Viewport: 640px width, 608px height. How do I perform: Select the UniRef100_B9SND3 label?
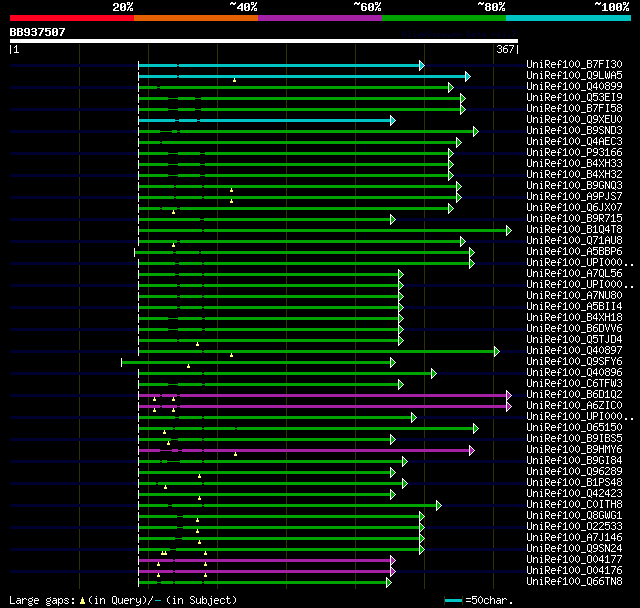pos(574,131)
